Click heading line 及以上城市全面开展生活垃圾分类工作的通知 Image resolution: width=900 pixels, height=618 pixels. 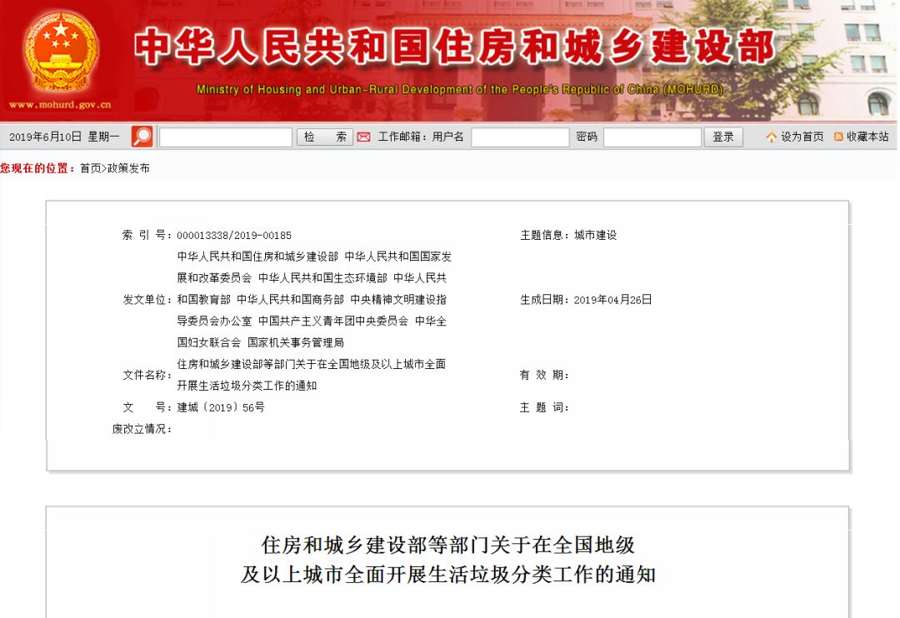[x=448, y=574]
